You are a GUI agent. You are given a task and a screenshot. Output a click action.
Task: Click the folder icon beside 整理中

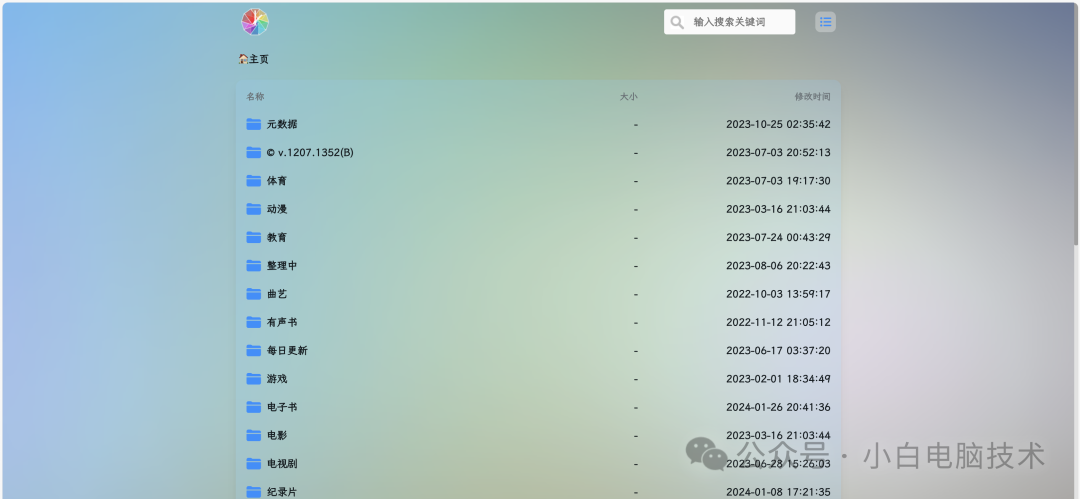pyautogui.click(x=253, y=265)
